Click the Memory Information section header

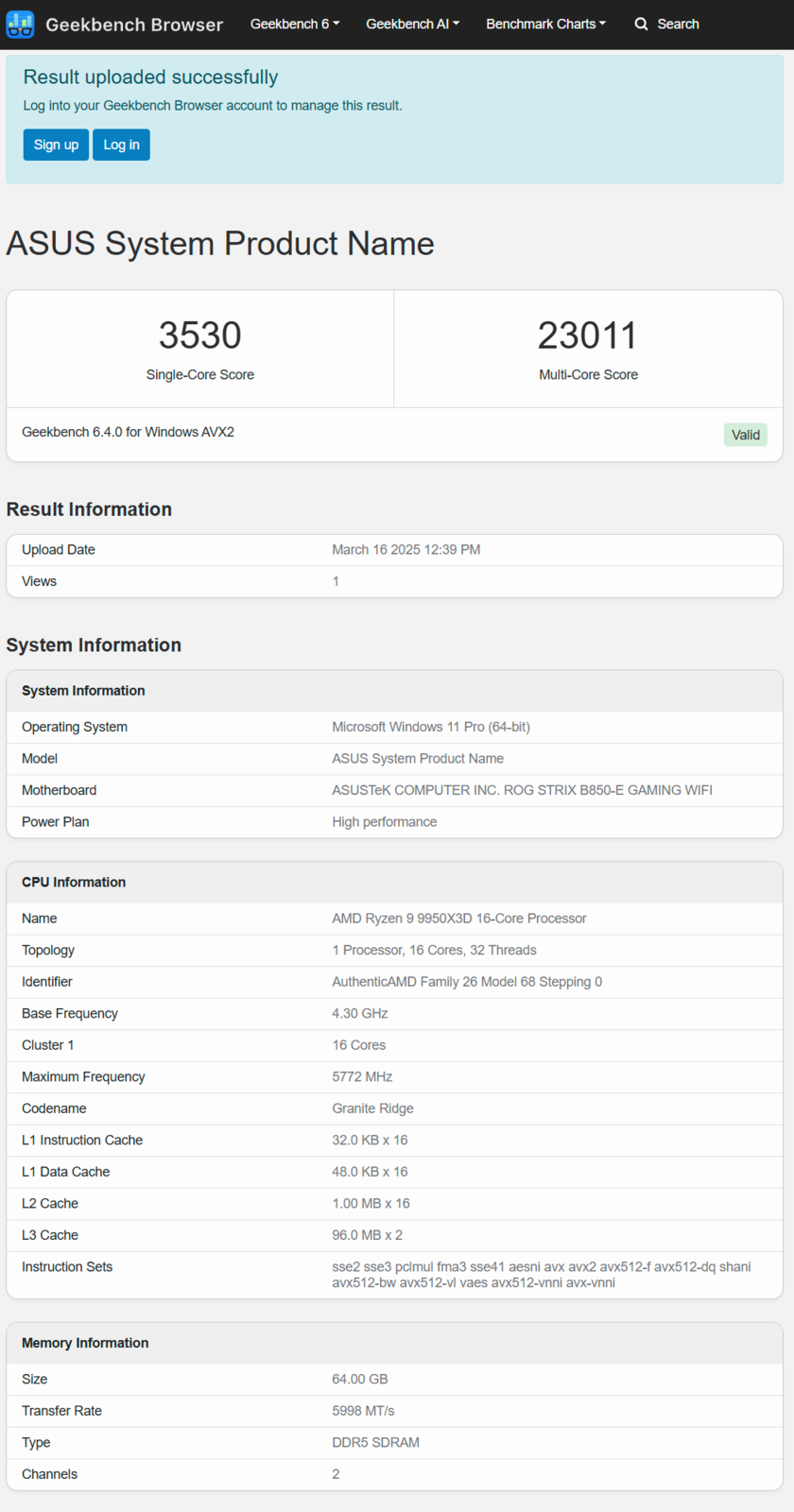(85, 1344)
